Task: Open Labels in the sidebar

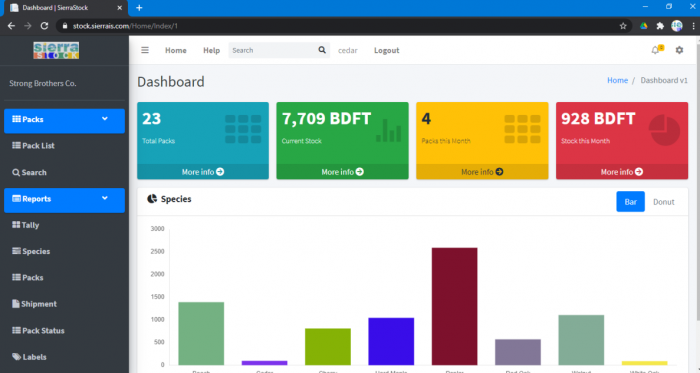Action: (x=29, y=357)
